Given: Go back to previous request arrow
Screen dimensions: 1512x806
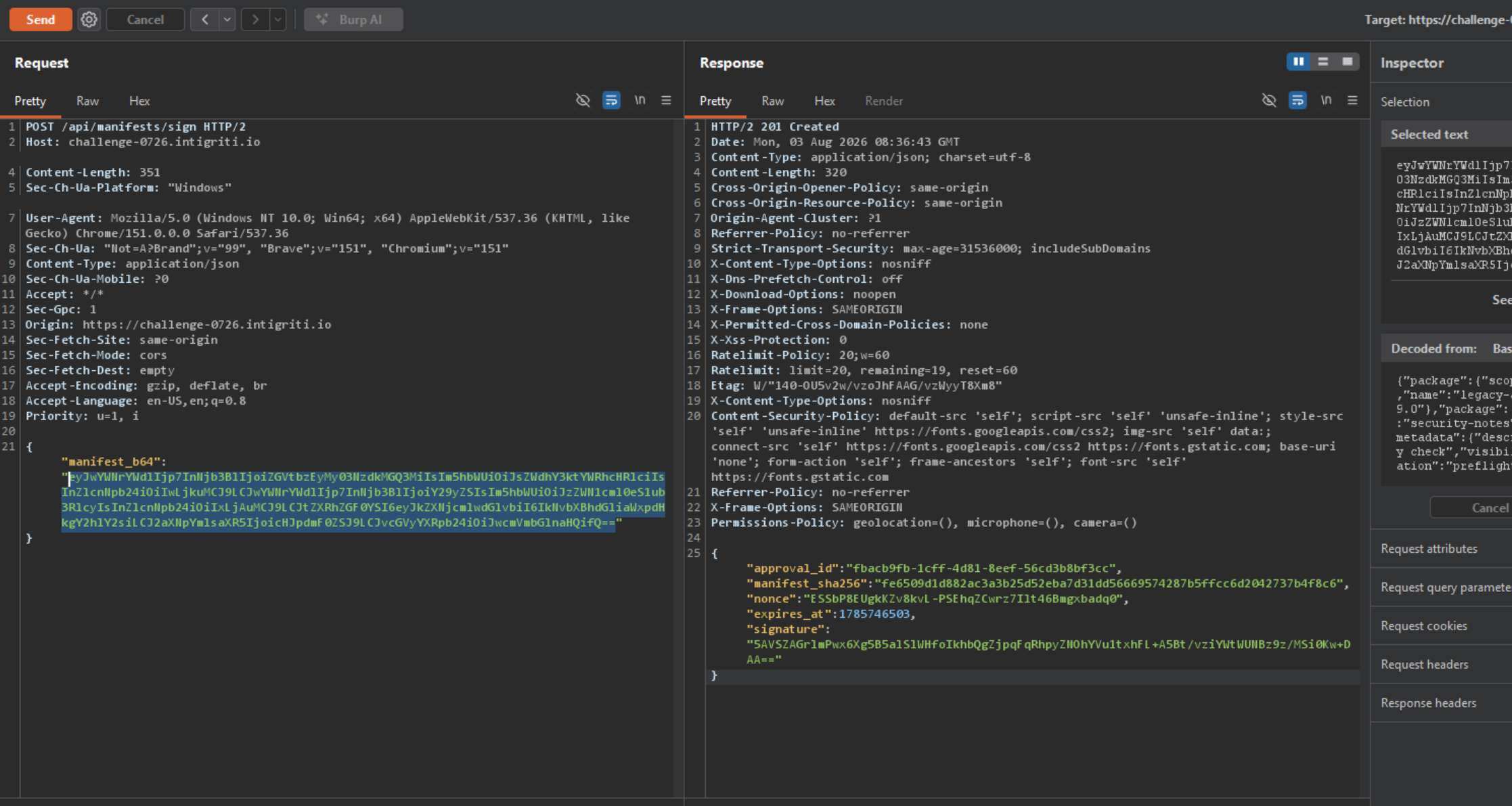Looking at the screenshot, I should click(205, 20).
